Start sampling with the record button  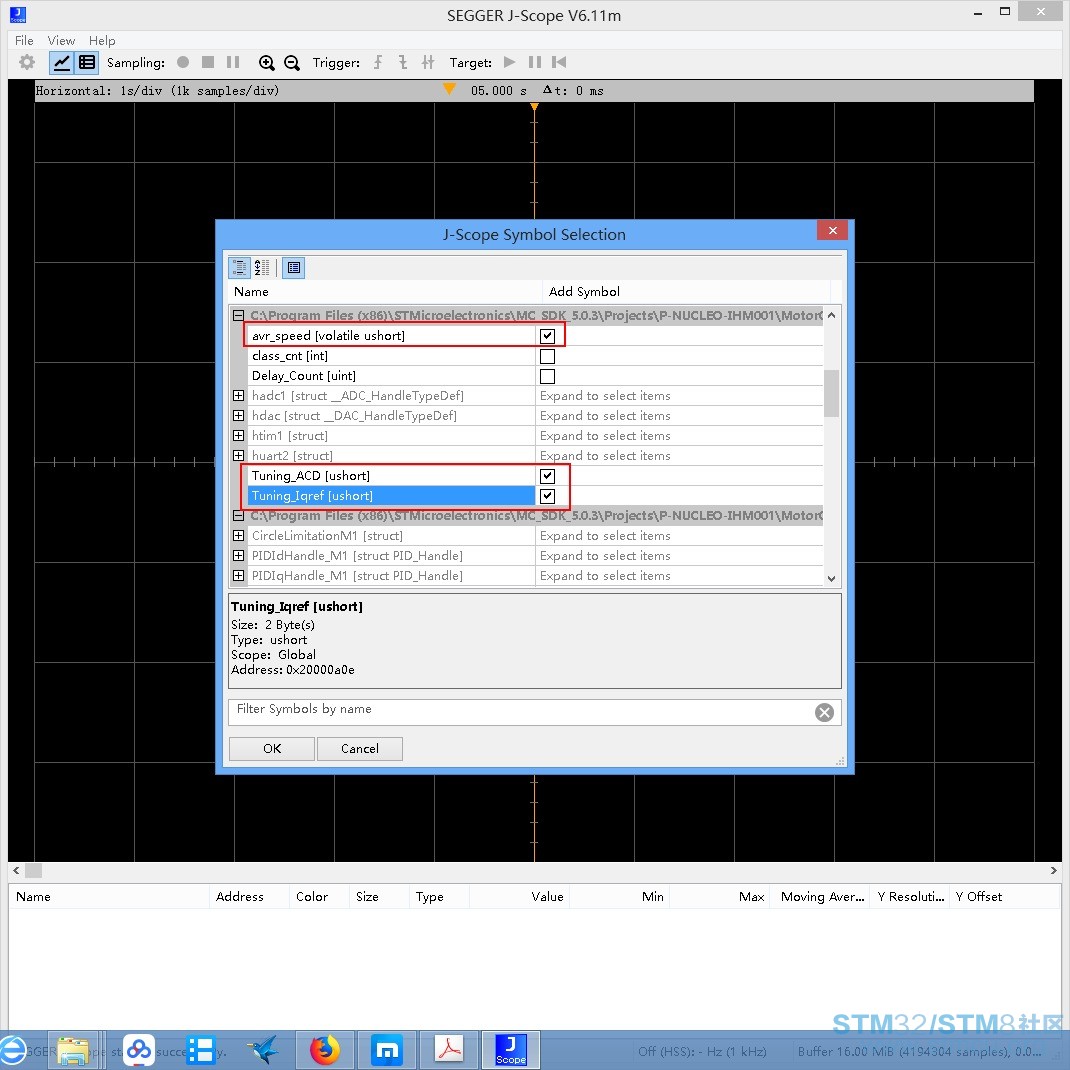183,62
